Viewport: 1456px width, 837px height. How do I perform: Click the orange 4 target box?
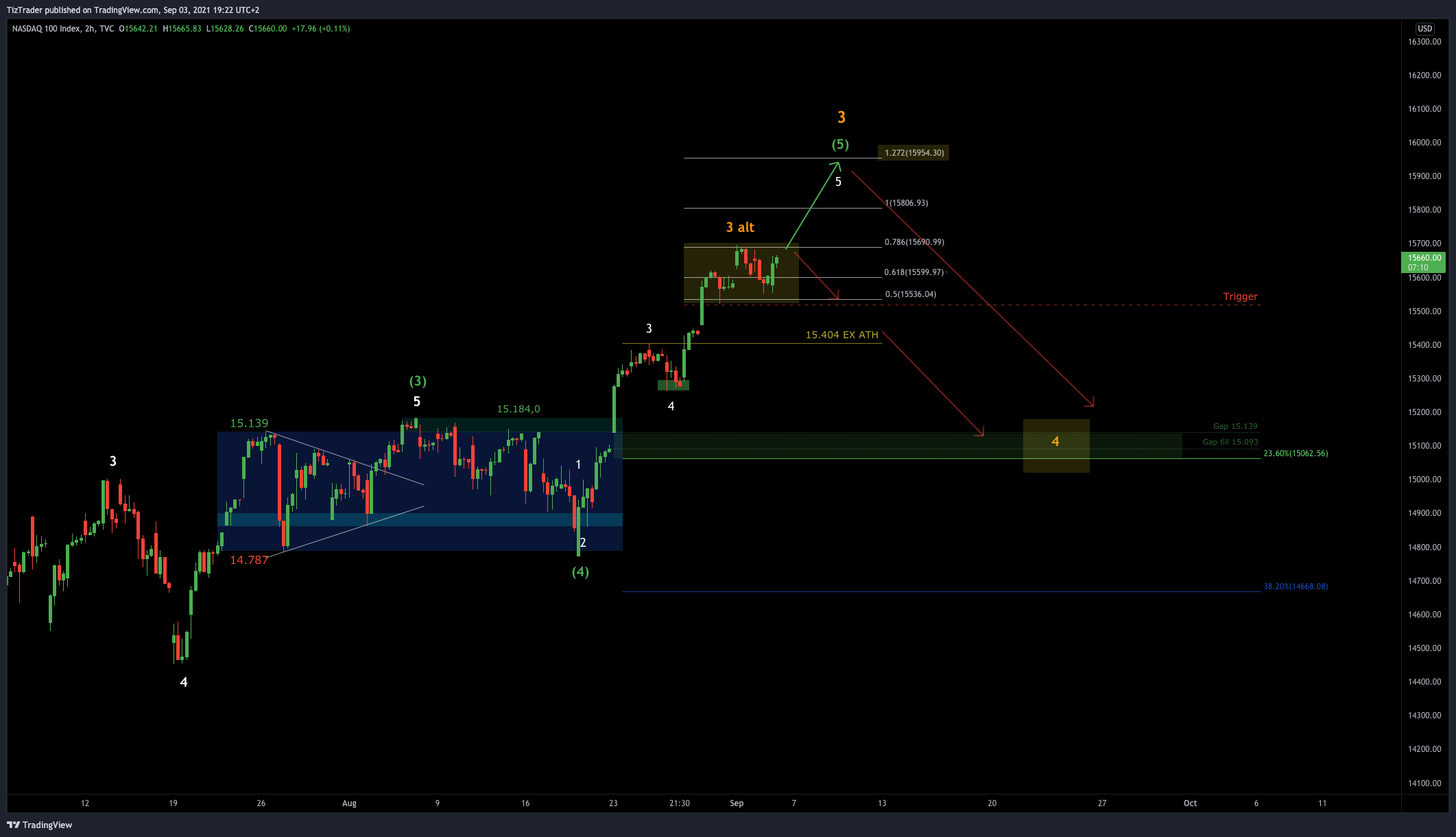pos(1056,445)
